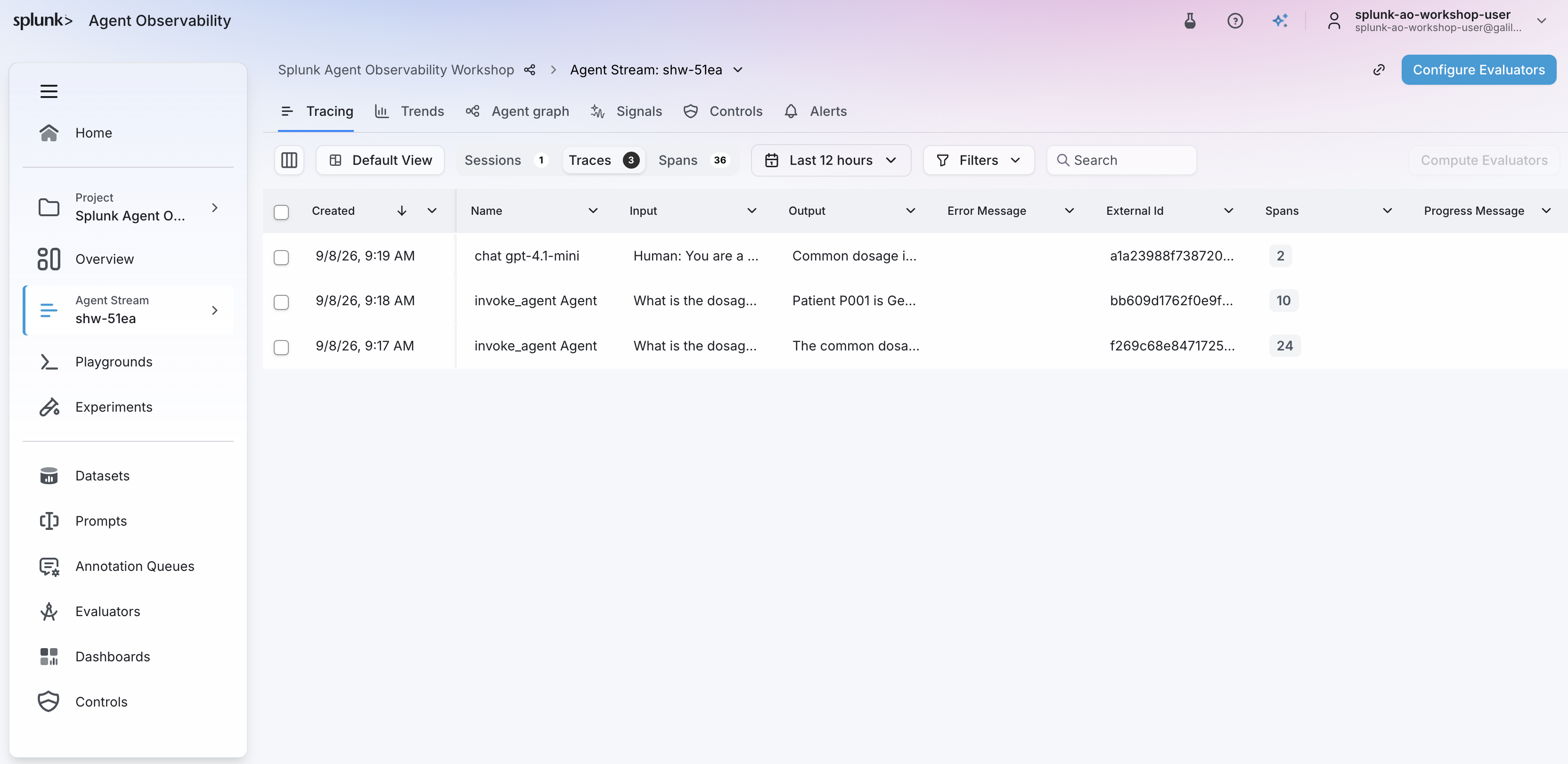Click the Splunk logo

(x=42, y=20)
